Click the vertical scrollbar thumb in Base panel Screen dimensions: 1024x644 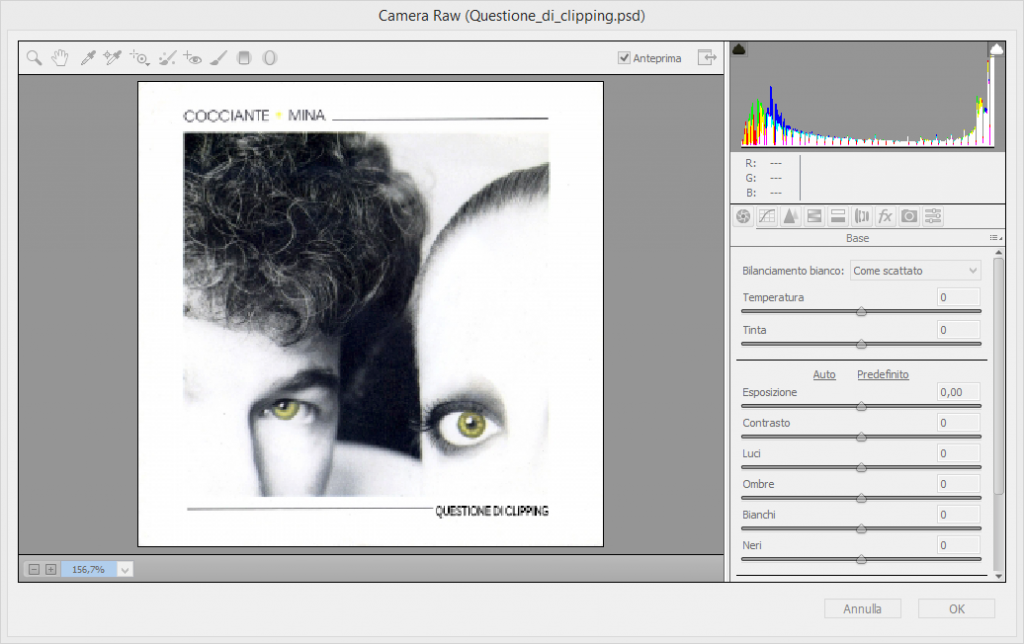point(998,376)
